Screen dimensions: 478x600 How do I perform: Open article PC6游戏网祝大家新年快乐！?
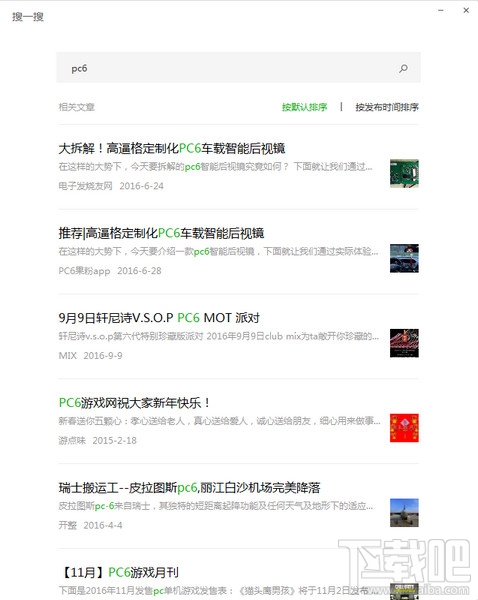[134, 403]
